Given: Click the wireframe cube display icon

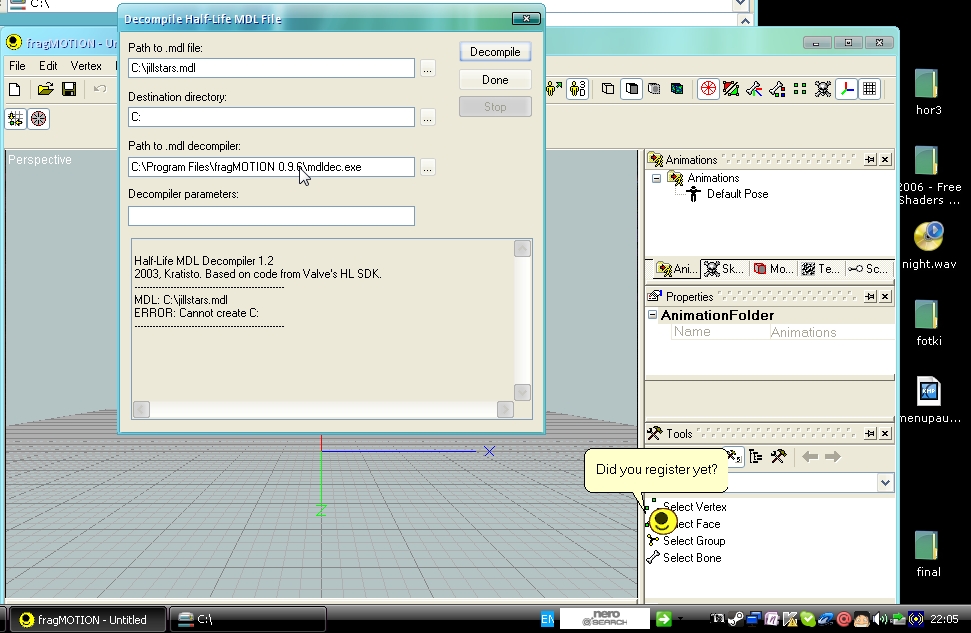Looking at the screenshot, I should pos(608,89).
